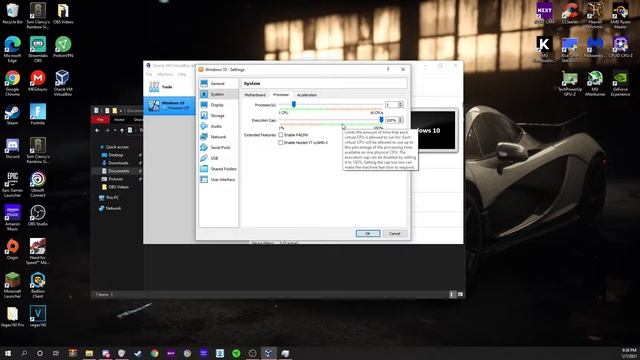Open Home tab in File Explorer
640x360 pixels.
click(119, 120)
